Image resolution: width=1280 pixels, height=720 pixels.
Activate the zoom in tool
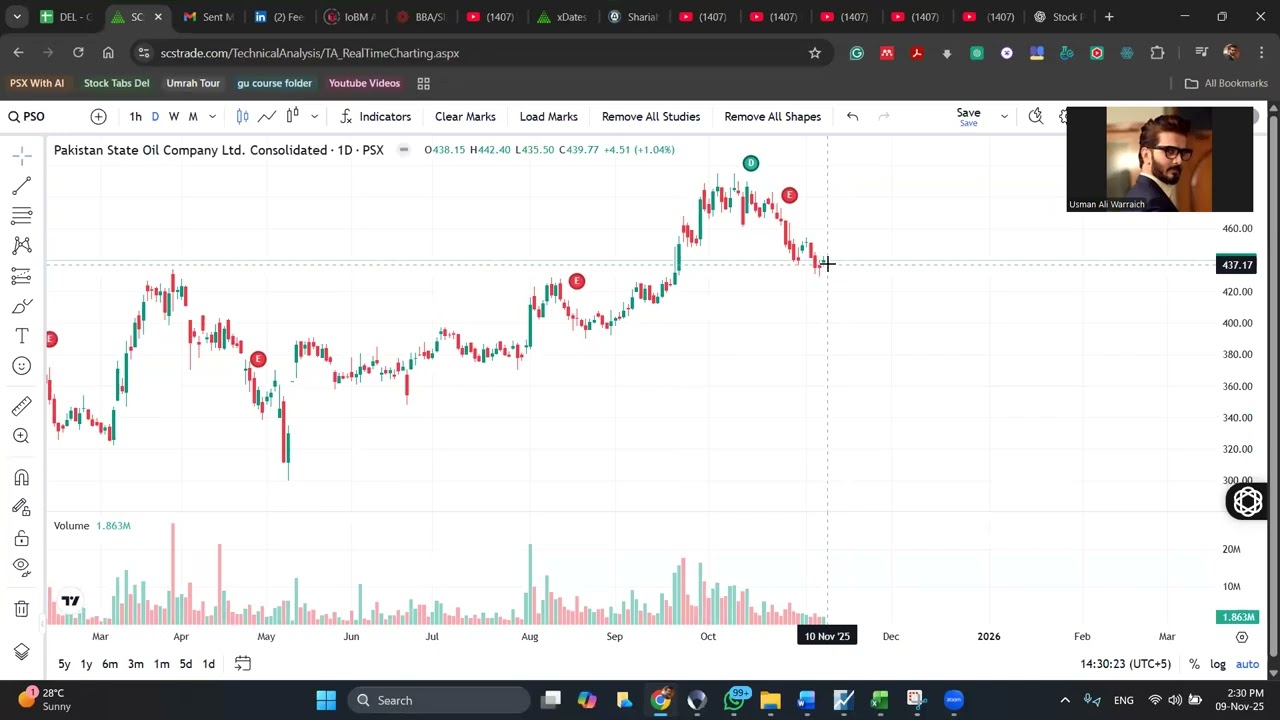(x=21, y=436)
